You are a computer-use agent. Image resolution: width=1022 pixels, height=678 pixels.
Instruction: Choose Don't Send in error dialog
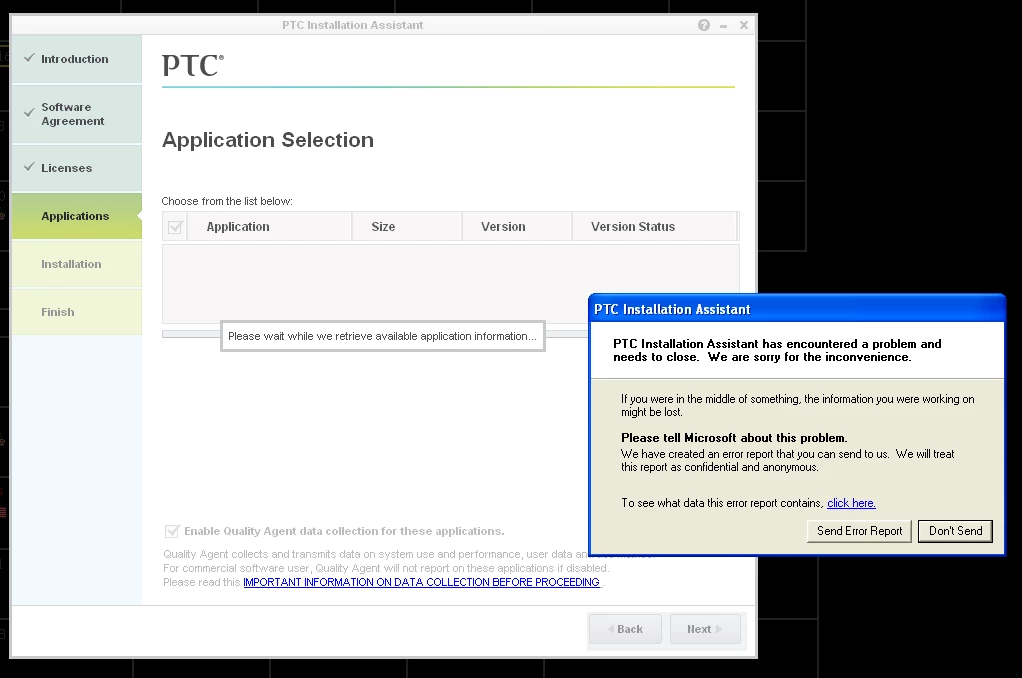point(956,531)
